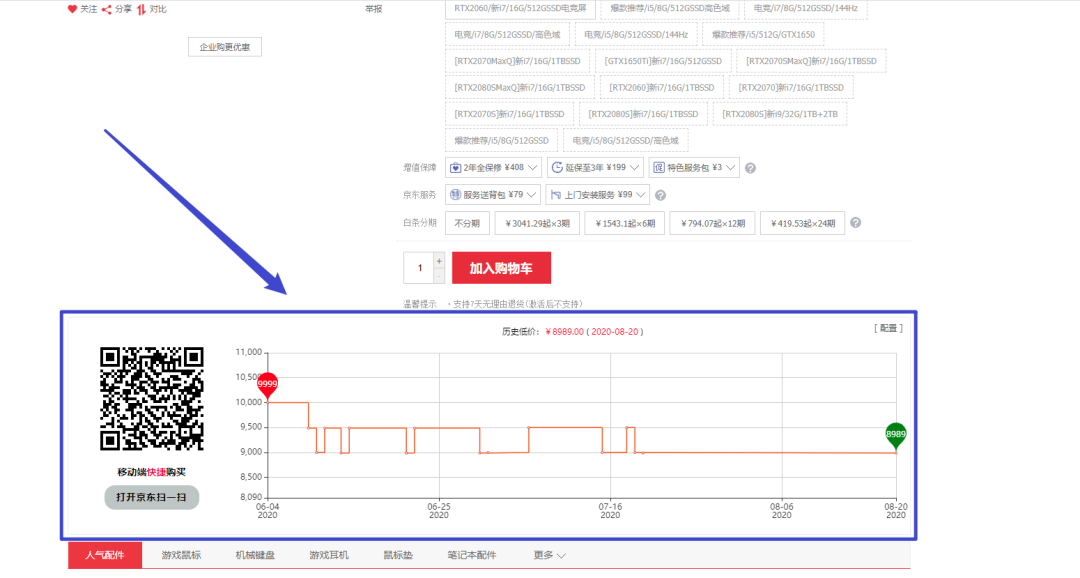1080x578 pixels.
Task: Click the 06-25 2020 axis label
Action: [439, 510]
